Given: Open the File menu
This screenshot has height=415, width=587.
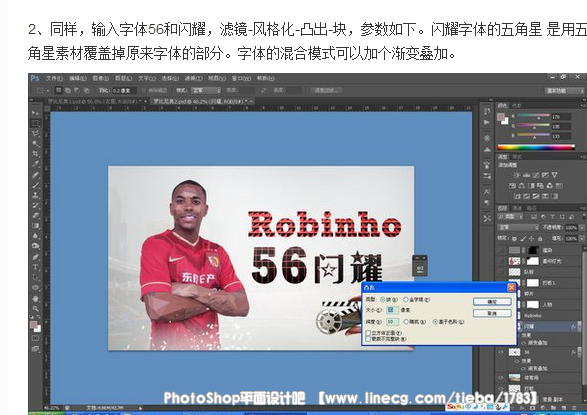Looking at the screenshot, I should click(54, 78).
